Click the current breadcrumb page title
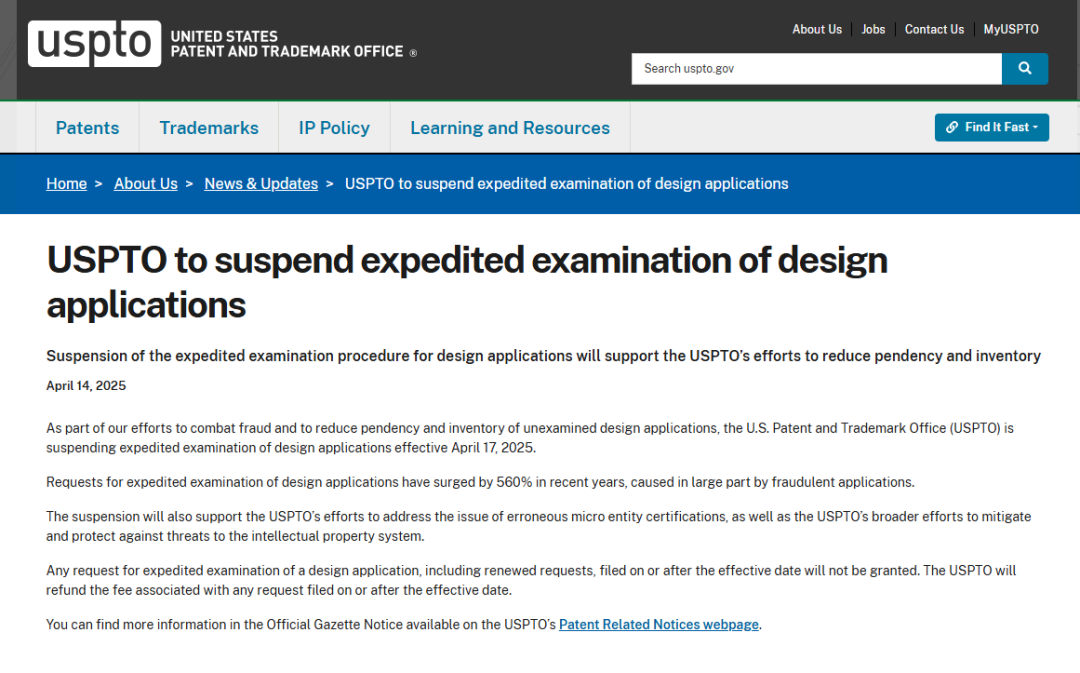Screen dimensions: 1080x673 tap(566, 184)
